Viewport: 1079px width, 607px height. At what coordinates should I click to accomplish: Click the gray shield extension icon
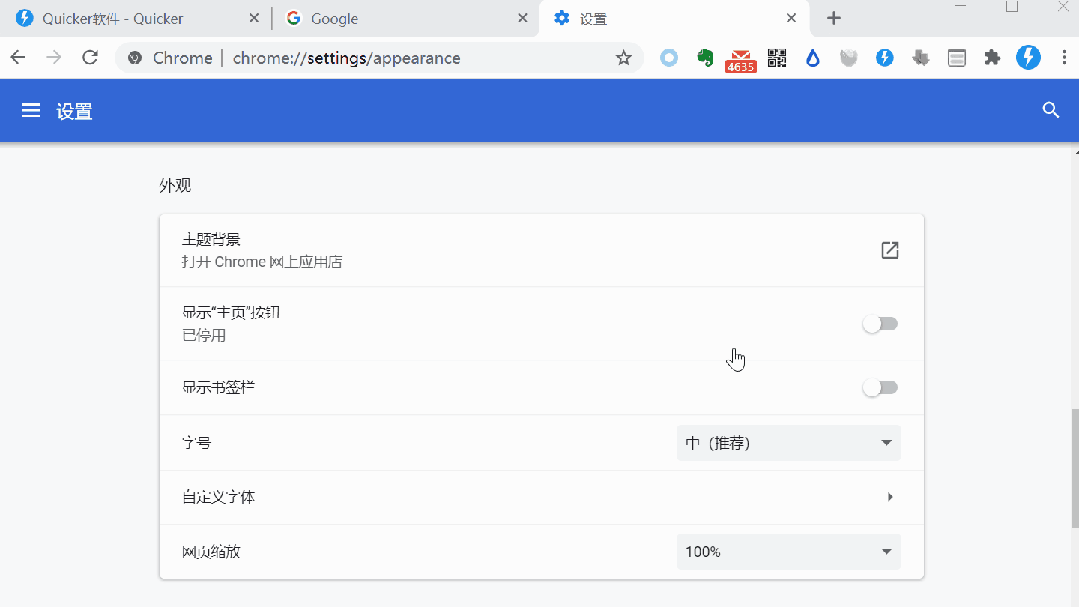(848, 58)
